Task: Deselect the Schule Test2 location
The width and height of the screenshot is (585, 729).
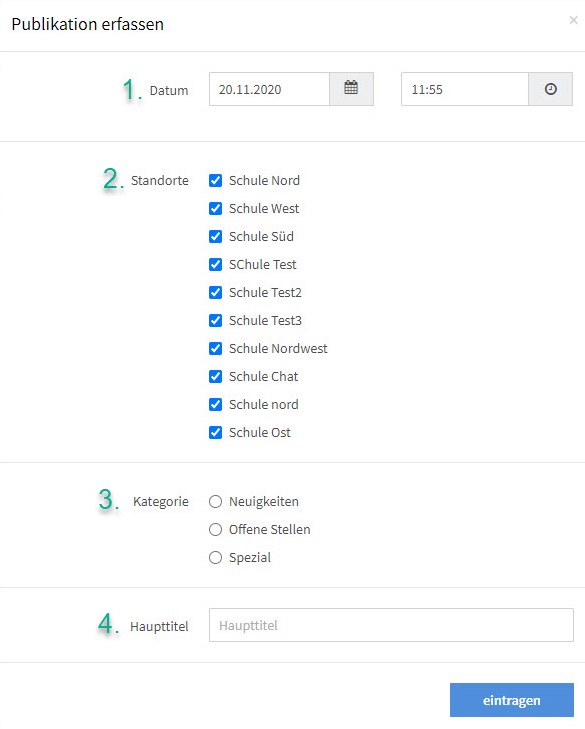Action: click(x=215, y=292)
